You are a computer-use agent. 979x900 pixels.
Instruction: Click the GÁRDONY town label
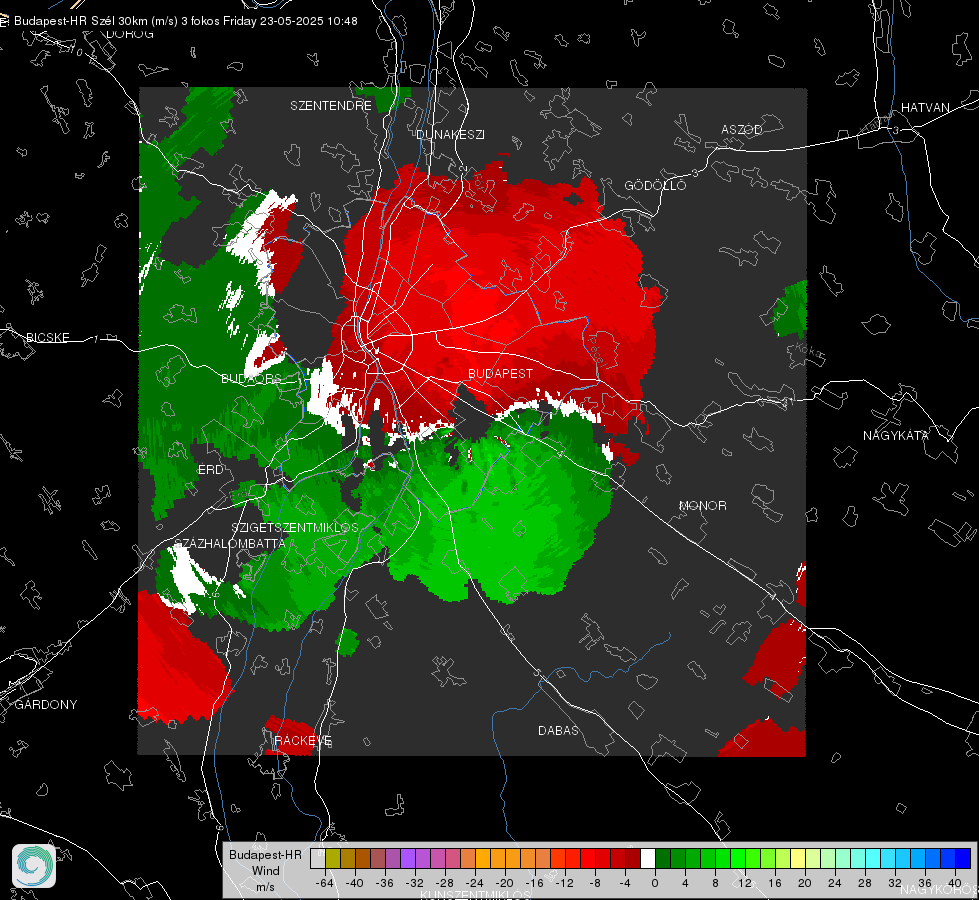[46, 705]
